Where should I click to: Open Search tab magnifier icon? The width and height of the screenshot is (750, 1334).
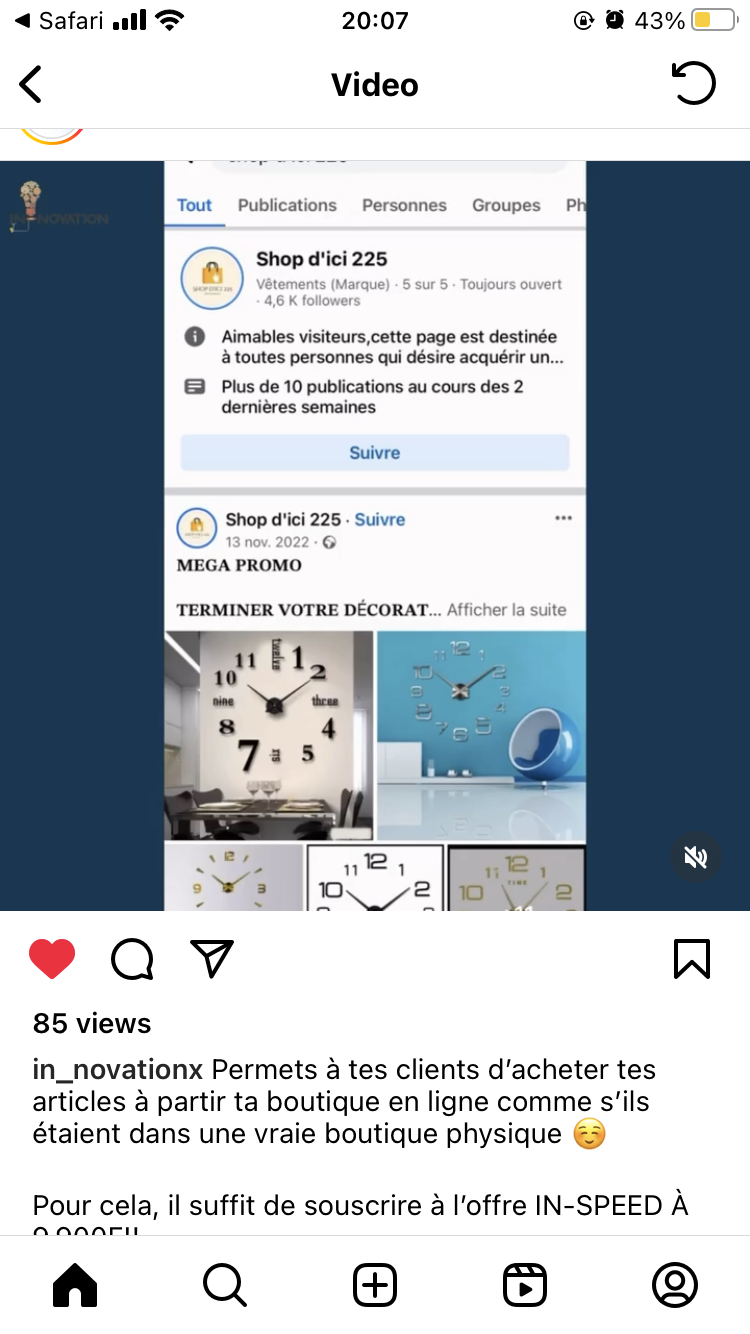225,1285
